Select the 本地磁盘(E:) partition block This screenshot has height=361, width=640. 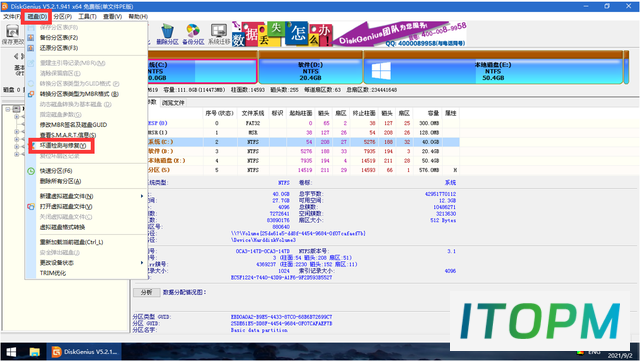pyautogui.click(x=493, y=71)
